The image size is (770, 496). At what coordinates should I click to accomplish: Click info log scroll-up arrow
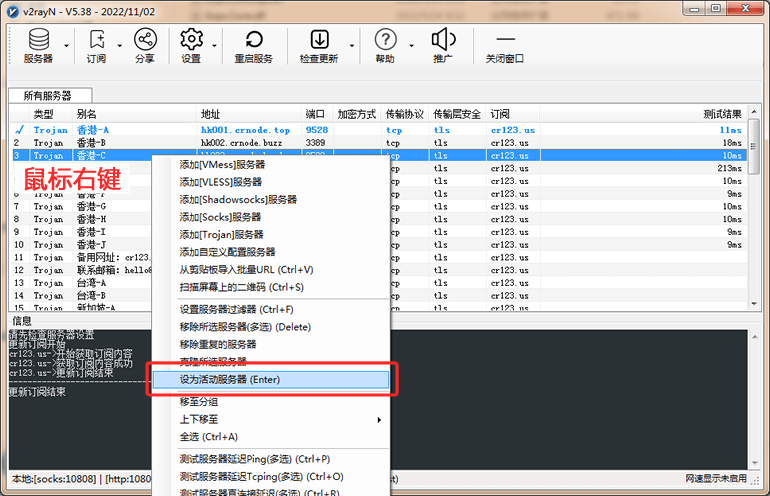click(x=754, y=337)
